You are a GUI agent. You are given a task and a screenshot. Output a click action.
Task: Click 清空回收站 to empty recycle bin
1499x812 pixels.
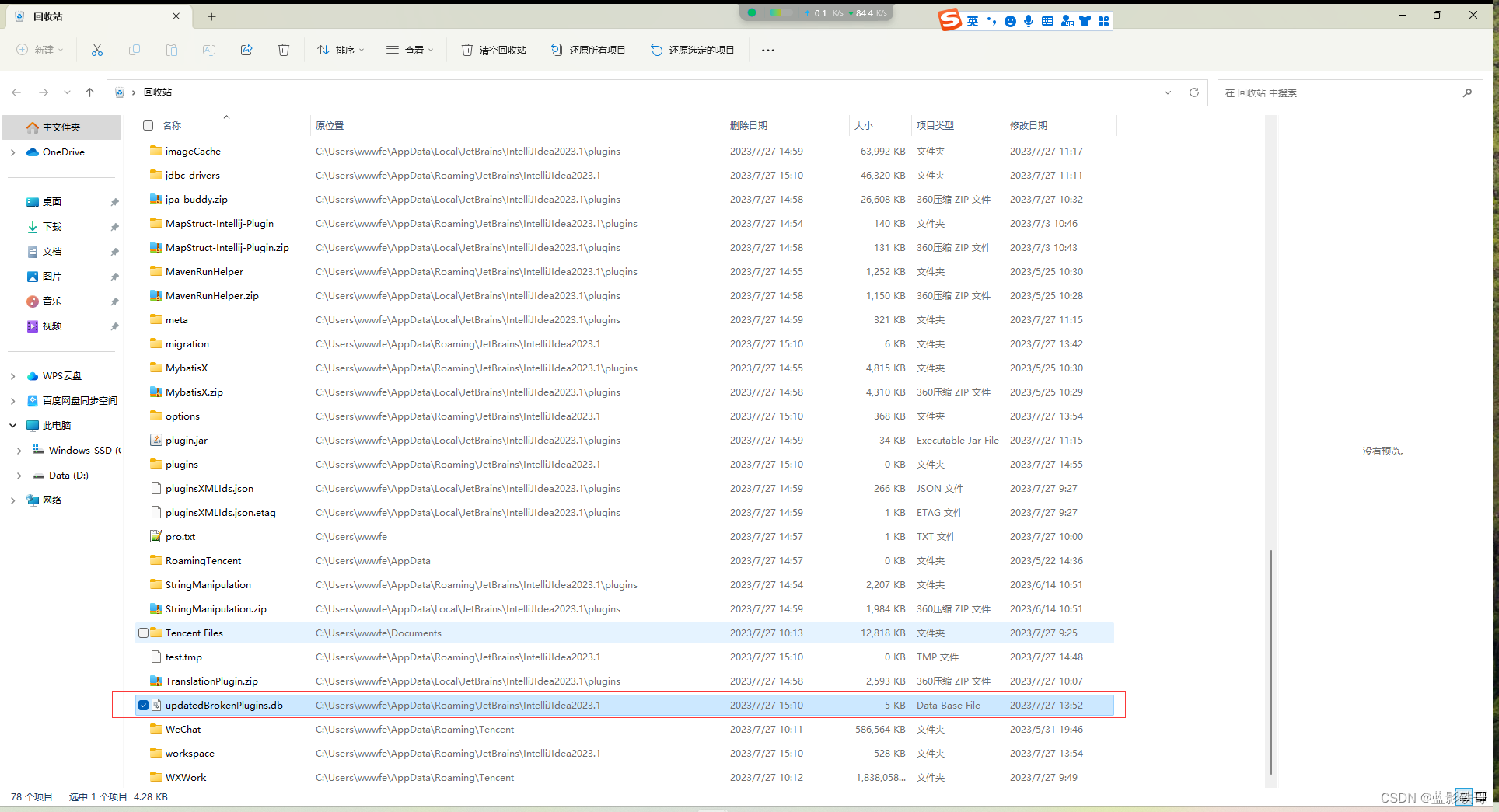494,50
